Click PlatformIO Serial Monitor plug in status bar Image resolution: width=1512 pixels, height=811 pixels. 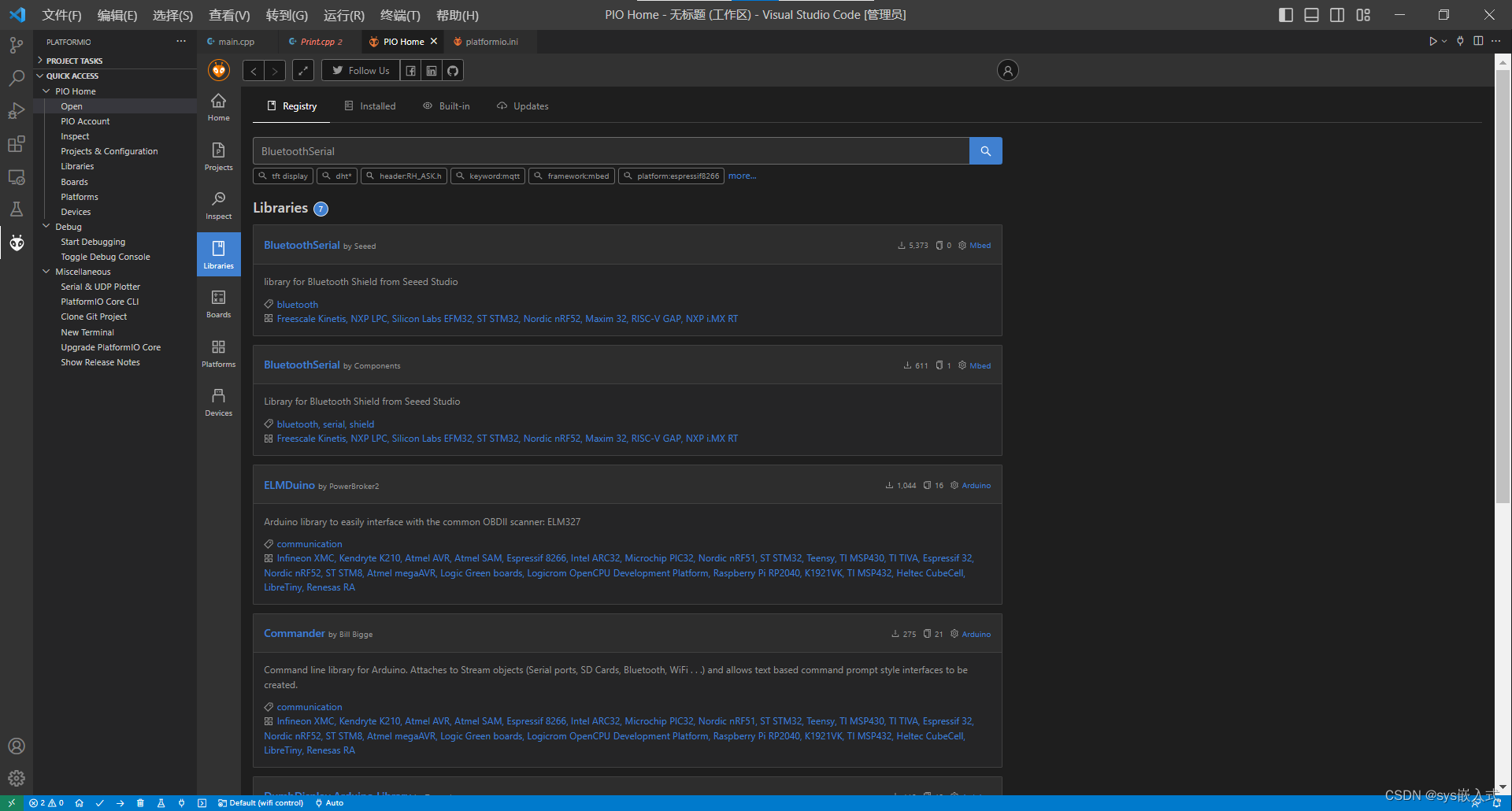(181, 803)
